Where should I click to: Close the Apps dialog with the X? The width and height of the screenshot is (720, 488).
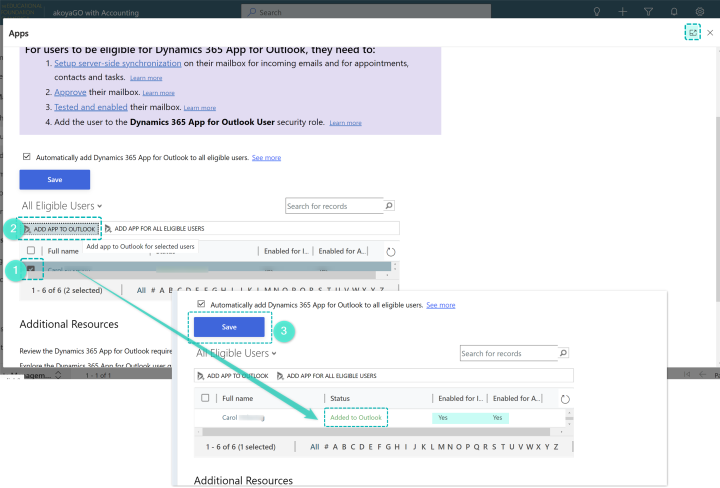coord(710,33)
